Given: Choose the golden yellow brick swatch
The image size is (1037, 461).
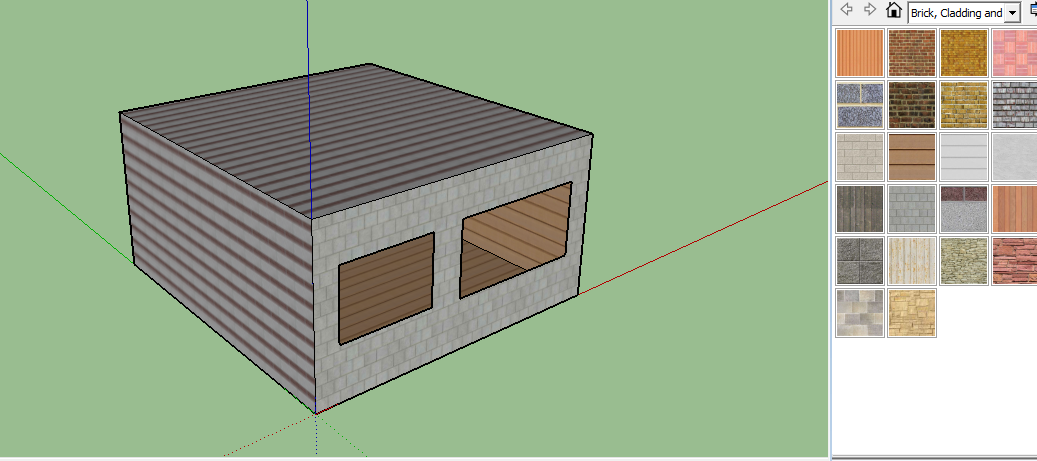Looking at the screenshot, I should [x=964, y=52].
